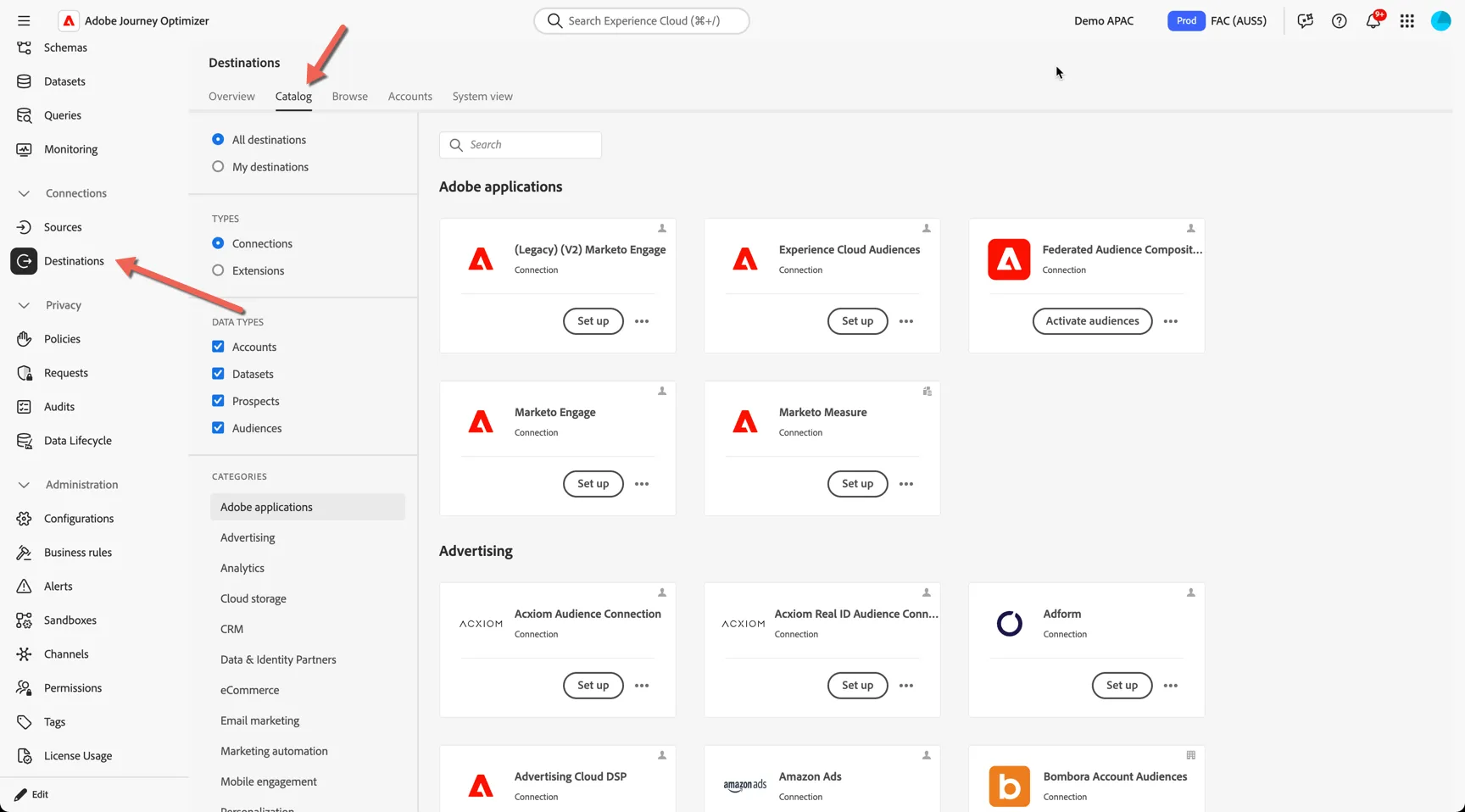This screenshot has width=1465, height=812.
Task: Collapse the Administration sidebar group
Action: tap(24, 485)
